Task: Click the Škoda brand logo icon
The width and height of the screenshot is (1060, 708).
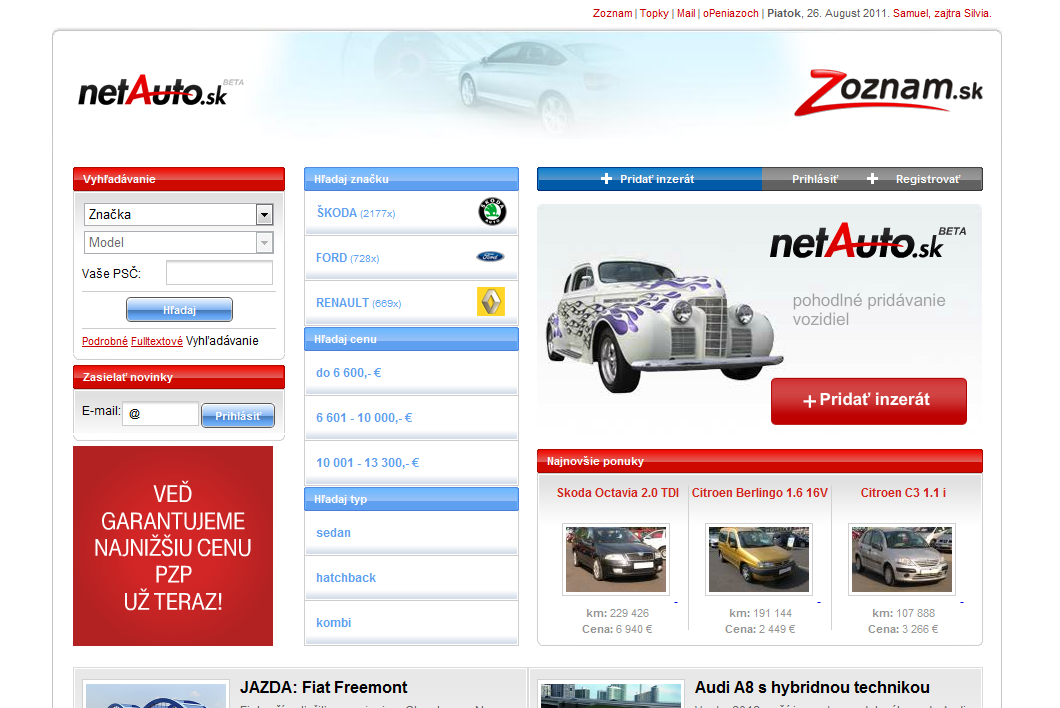Action: click(x=491, y=213)
